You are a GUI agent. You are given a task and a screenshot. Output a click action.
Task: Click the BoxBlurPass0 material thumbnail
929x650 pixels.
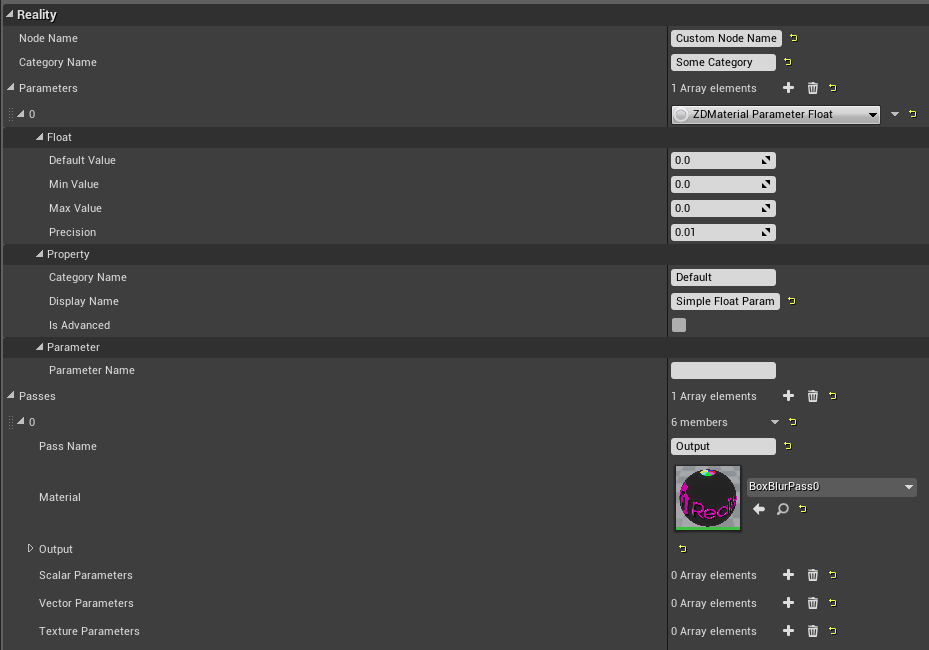point(708,497)
